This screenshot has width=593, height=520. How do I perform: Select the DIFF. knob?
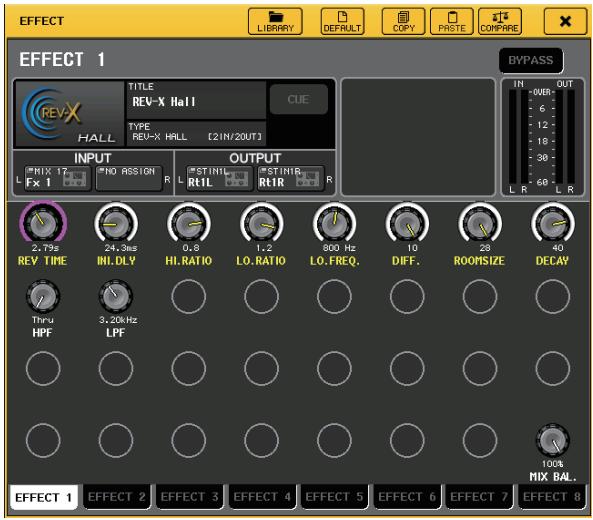coord(407,223)
